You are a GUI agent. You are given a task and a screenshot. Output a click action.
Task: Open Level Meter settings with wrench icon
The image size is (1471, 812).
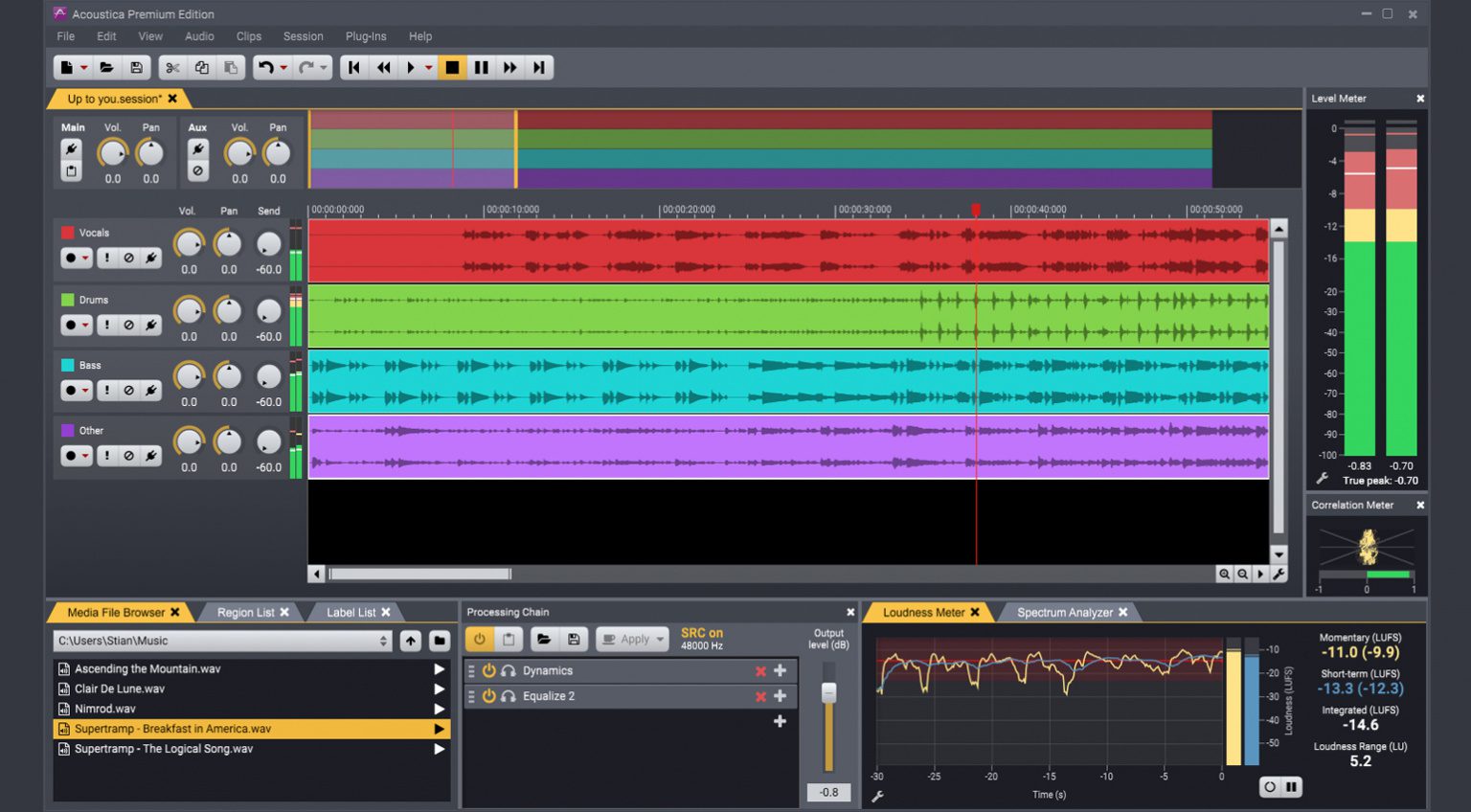click(x=1323, y=478)
